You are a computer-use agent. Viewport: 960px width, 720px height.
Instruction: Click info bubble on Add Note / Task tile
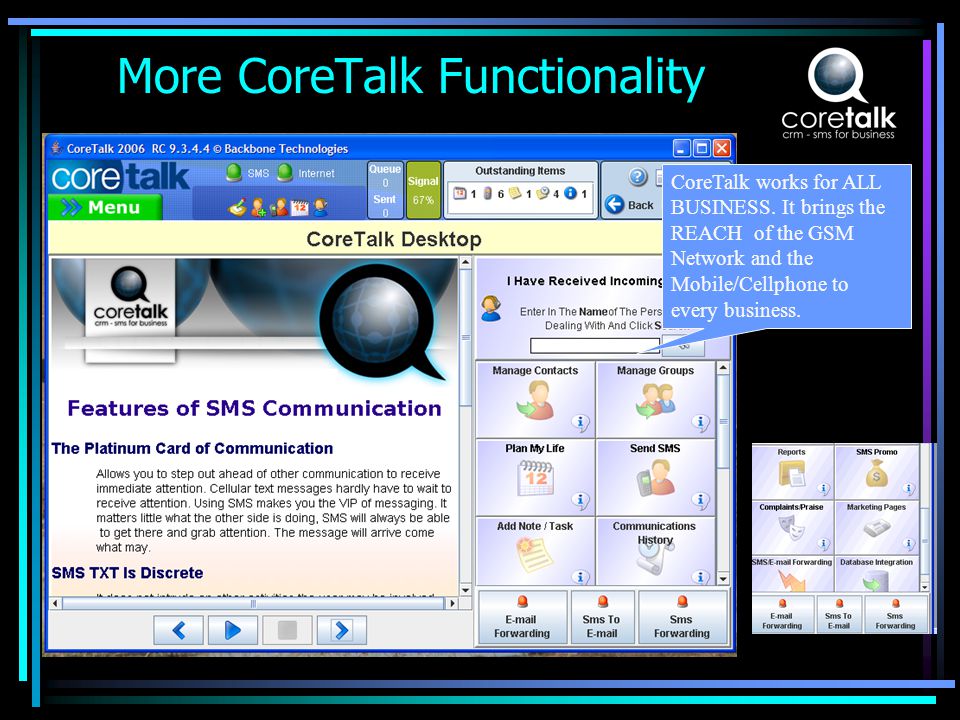click(x=580, y=577)
